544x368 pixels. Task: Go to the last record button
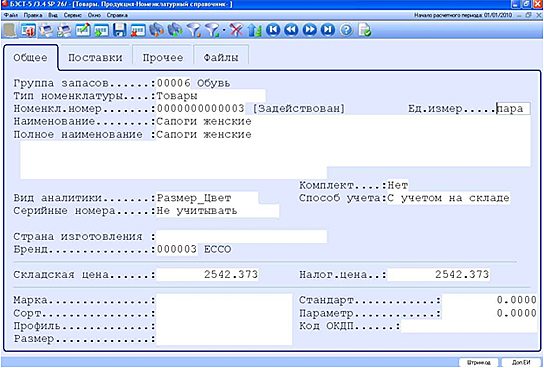click(x=328, y=30)
